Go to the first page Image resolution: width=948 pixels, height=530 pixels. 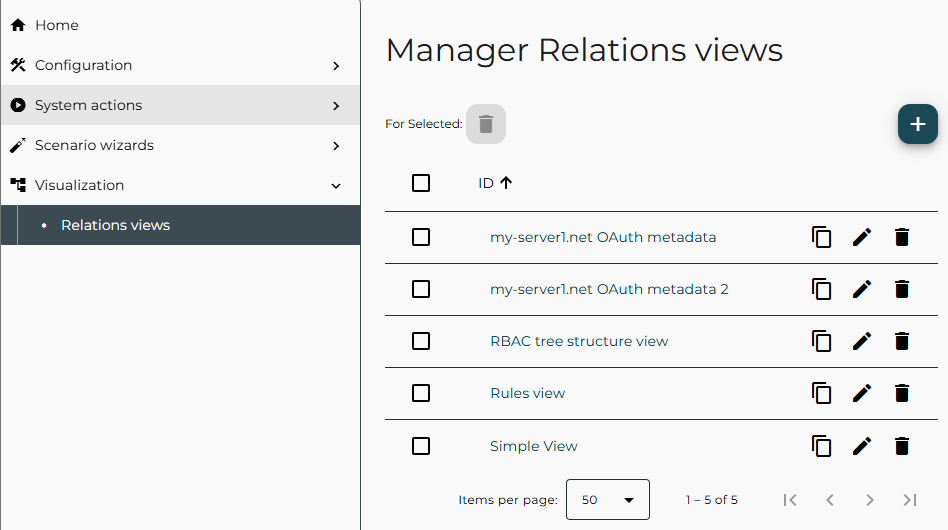[790, 500]
